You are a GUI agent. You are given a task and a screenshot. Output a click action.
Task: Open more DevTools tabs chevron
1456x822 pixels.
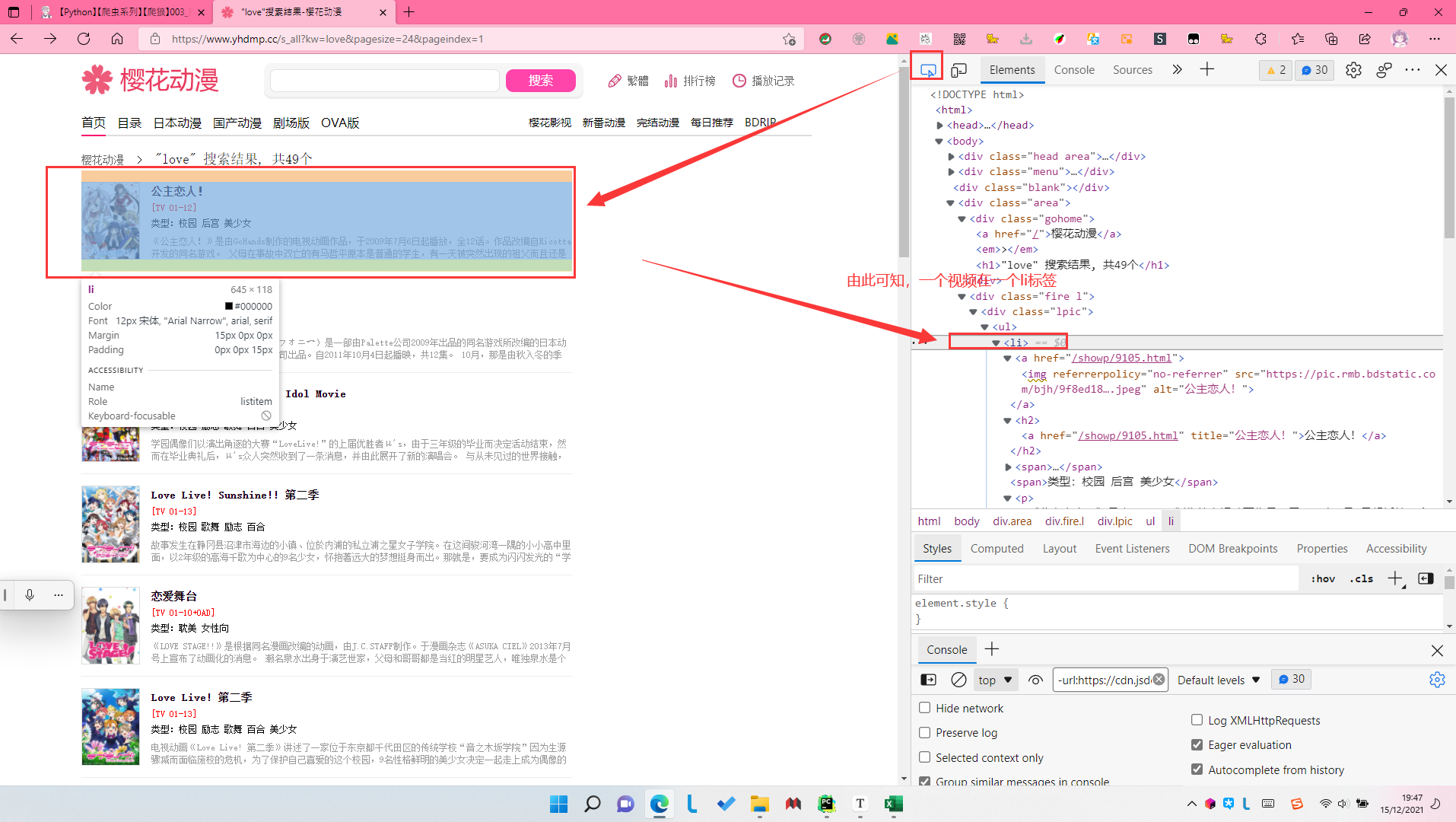1177,69
